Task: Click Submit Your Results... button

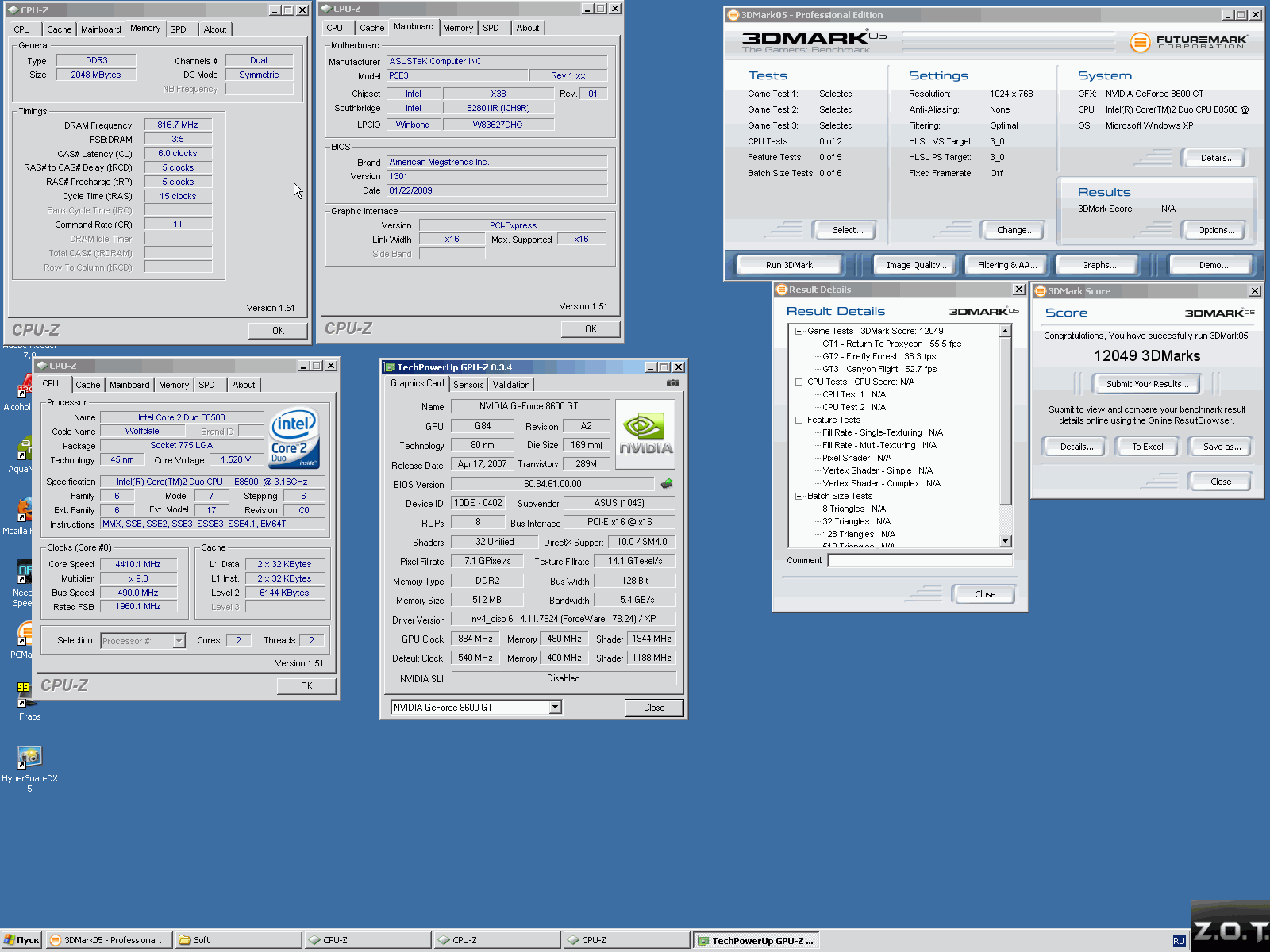Action: 1148,384
